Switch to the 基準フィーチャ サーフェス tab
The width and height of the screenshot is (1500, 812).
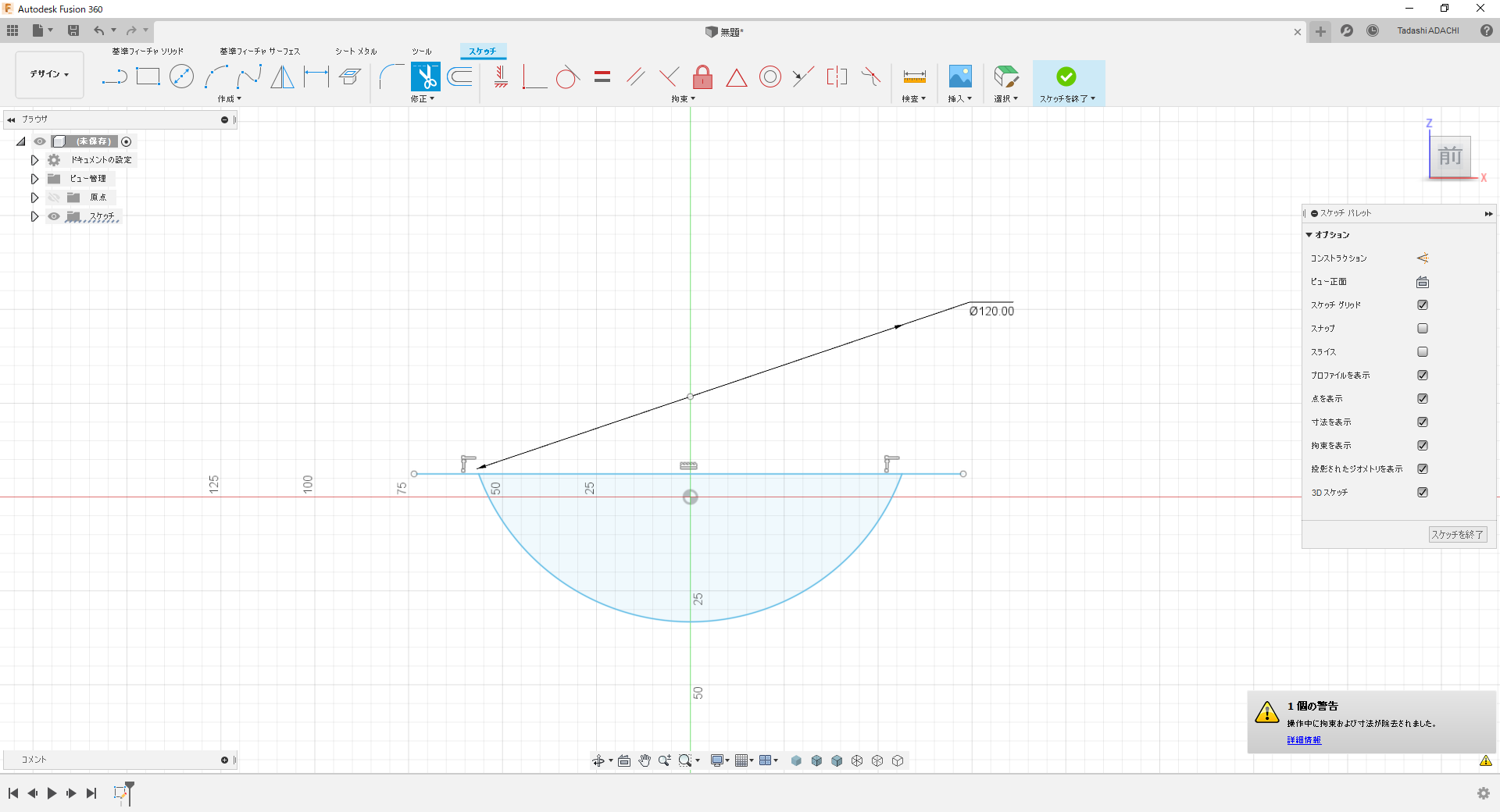click(260, 52)
